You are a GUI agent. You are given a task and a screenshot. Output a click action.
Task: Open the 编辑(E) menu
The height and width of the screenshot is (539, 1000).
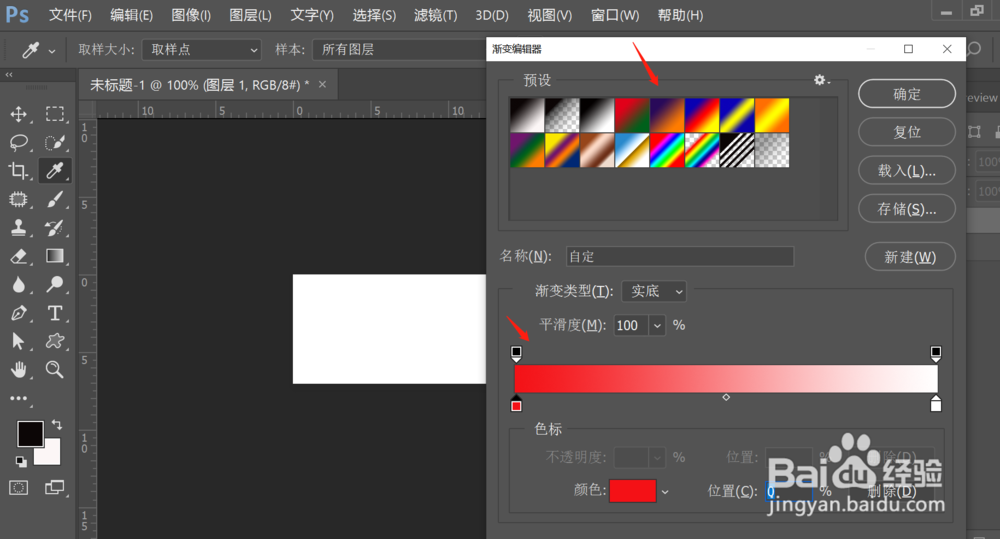tap(131, 15)
